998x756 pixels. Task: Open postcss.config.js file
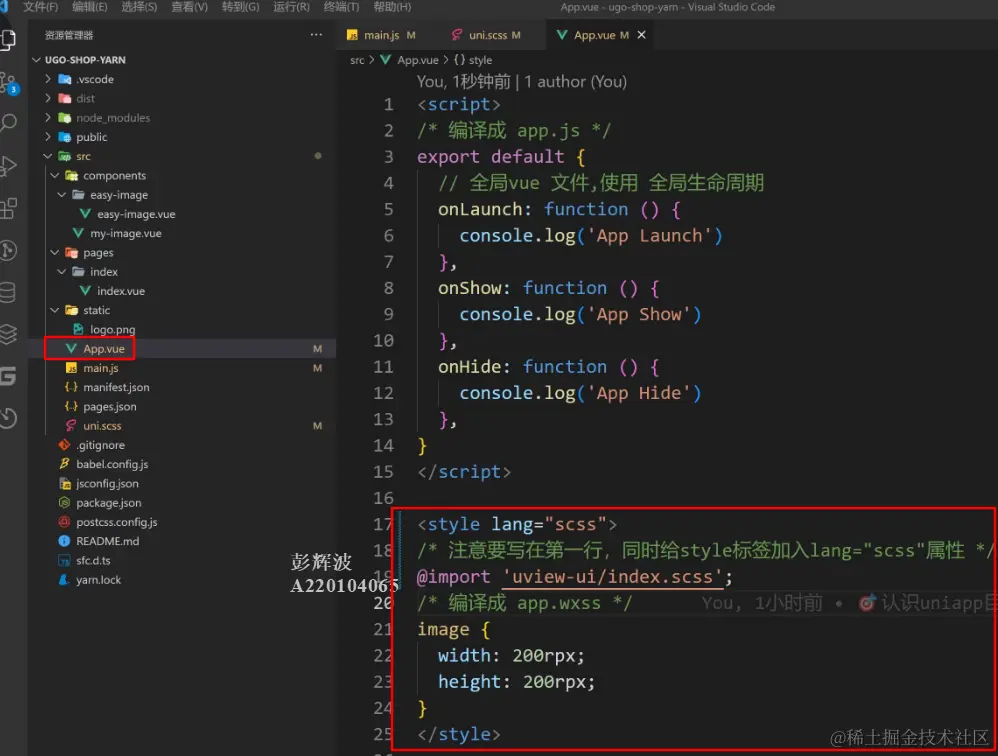pos(181,522)
